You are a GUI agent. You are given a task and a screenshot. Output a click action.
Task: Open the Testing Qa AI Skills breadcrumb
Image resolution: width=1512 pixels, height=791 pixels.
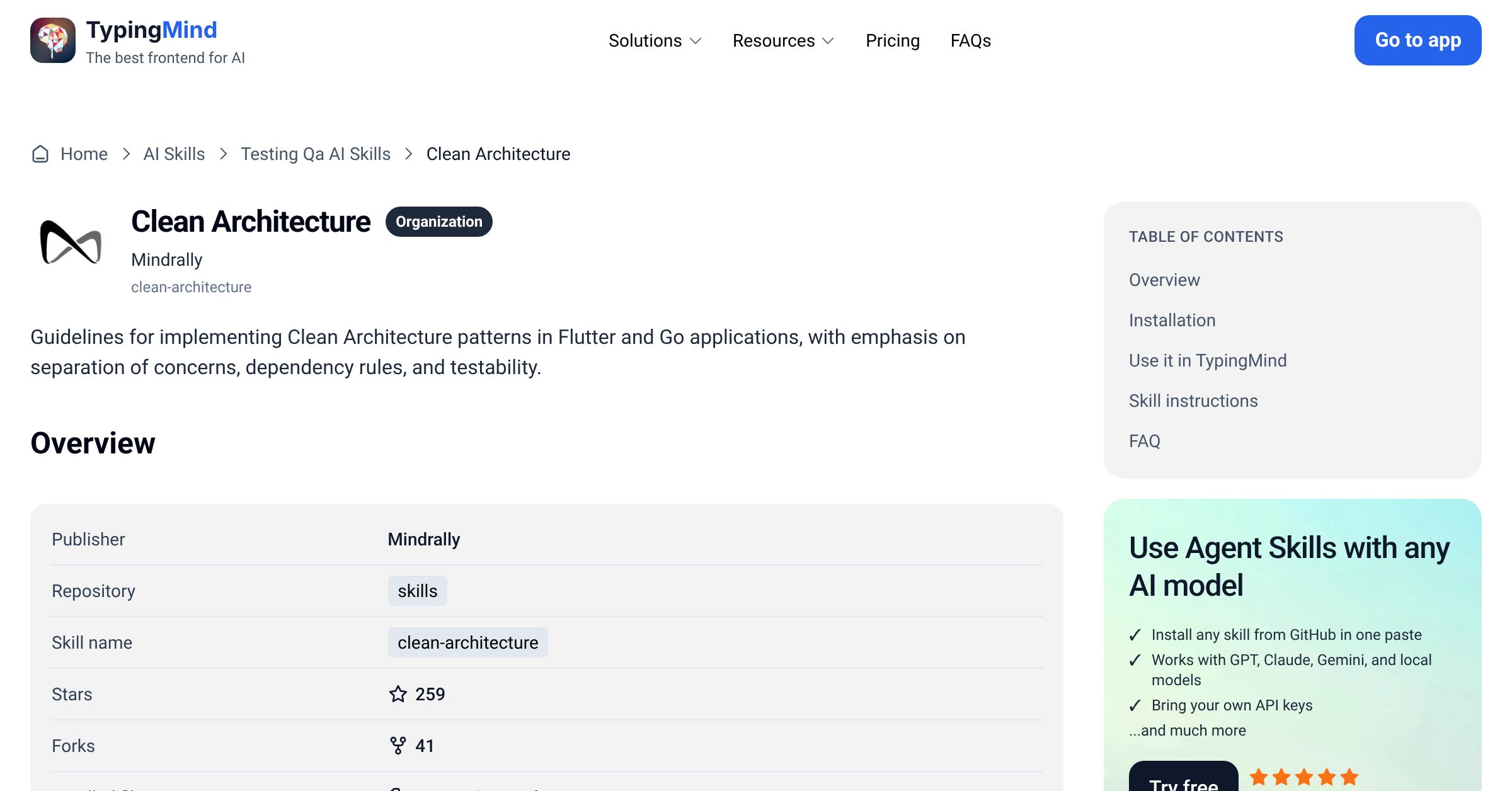316,154
